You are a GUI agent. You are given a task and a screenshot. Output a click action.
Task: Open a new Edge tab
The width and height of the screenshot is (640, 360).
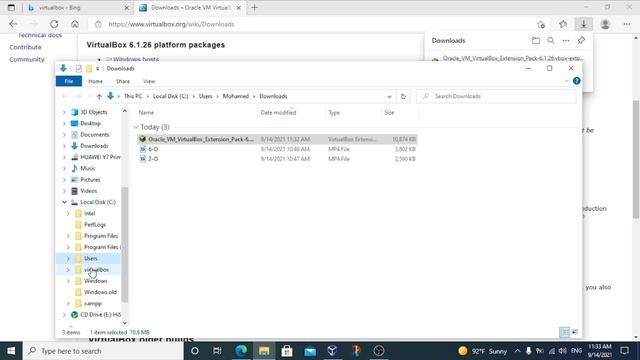click(254, 7)
